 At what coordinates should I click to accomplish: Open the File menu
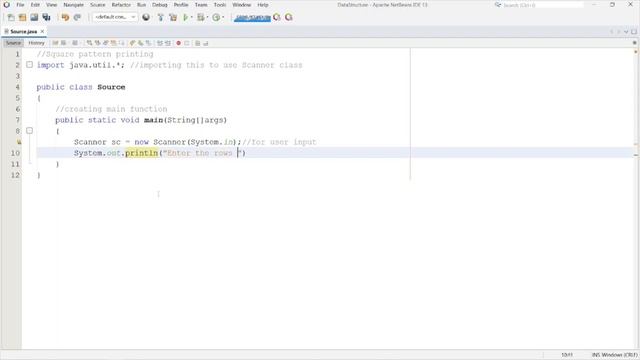20,5
